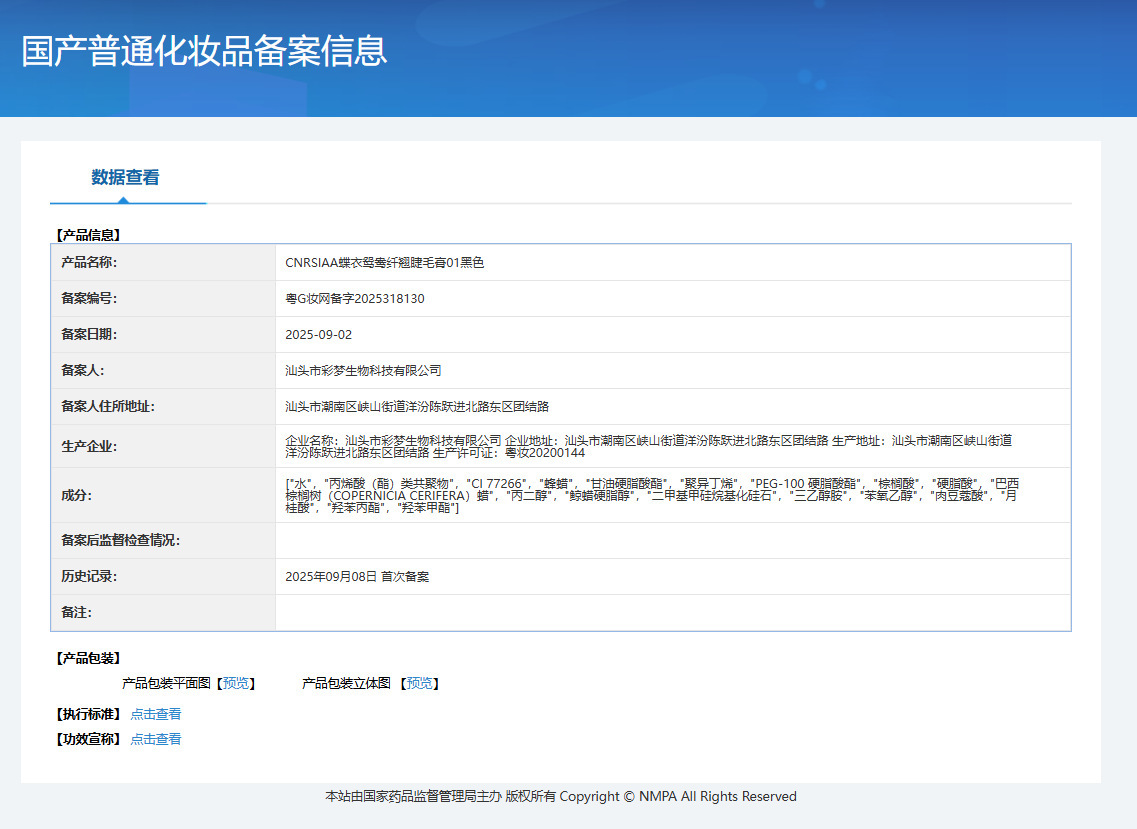Click the 备案人: row label
1137x829 pixels.
click(83, 371)
